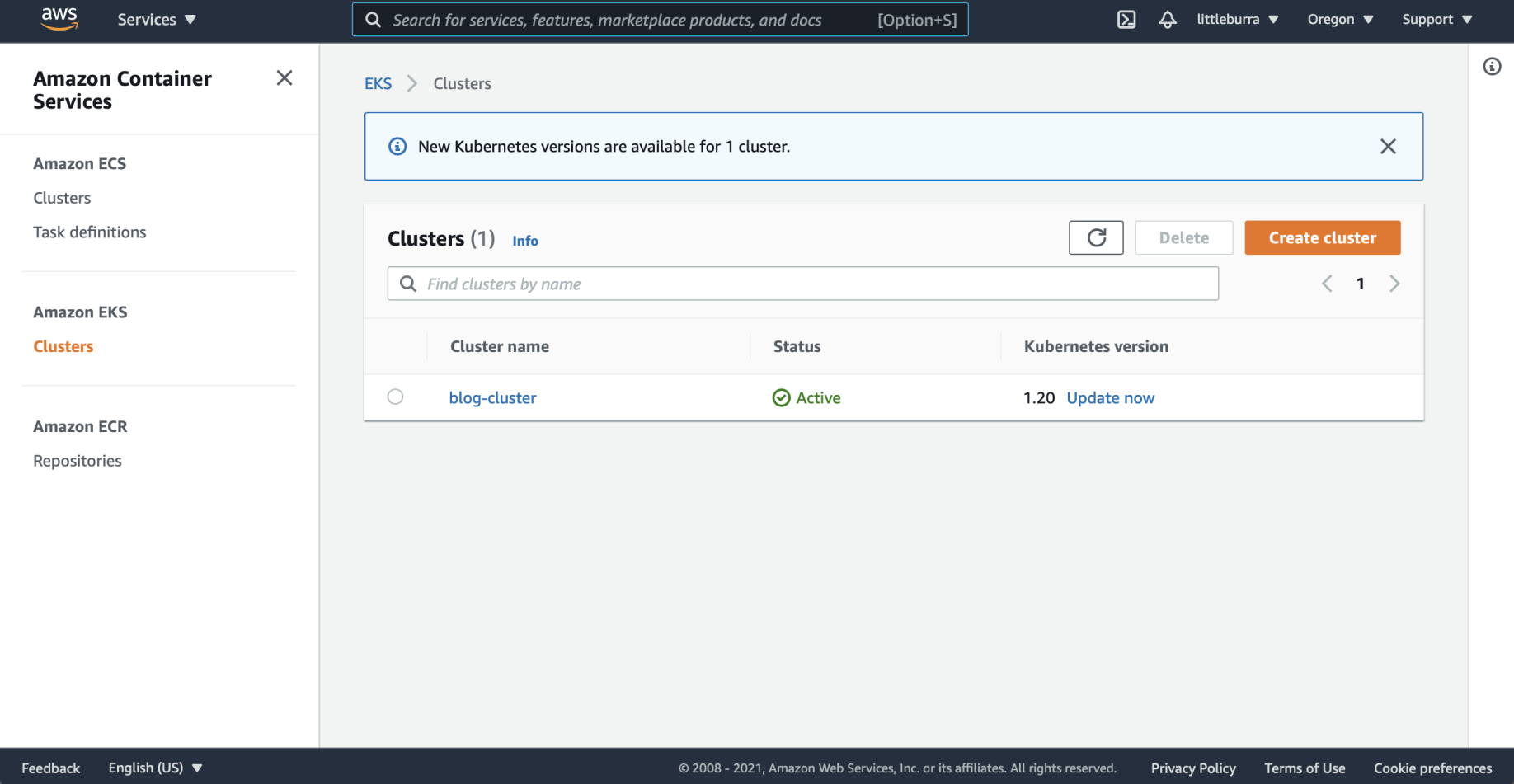
Task: Refresh the clusters list
Action: (x=1096, y=237)
